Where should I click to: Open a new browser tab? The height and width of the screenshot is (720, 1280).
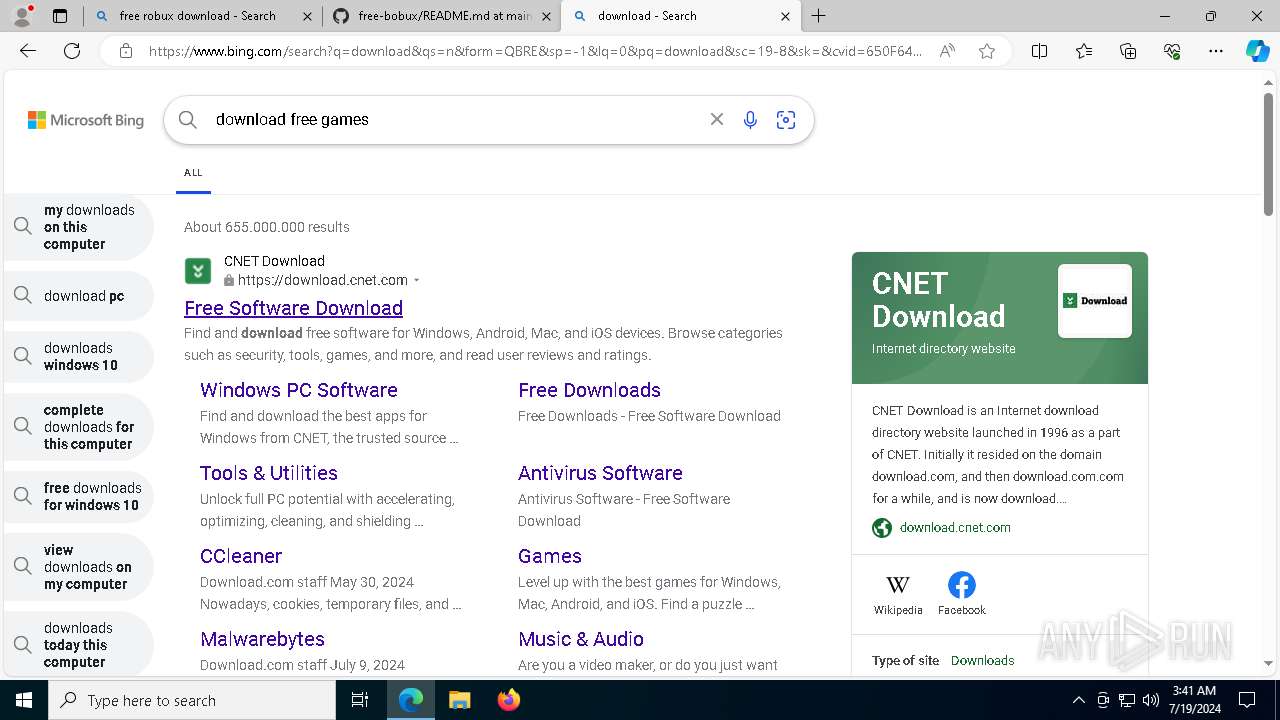[819, 16]
